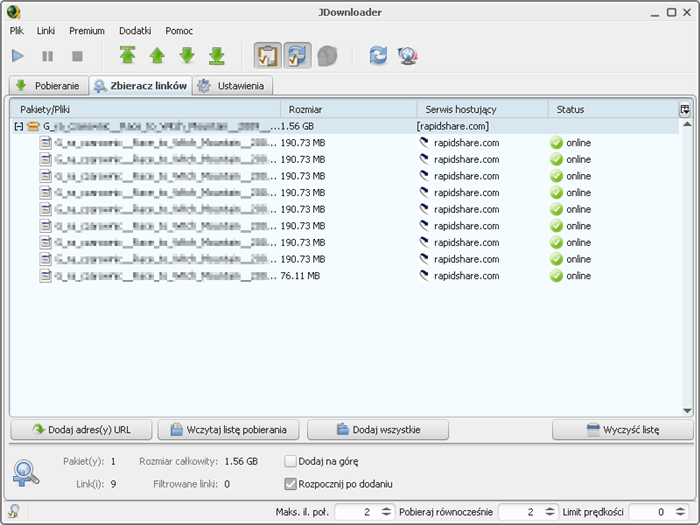Collapse the package tree with minus box
Screen dimensions: 700x525
(x=19, y=126)
